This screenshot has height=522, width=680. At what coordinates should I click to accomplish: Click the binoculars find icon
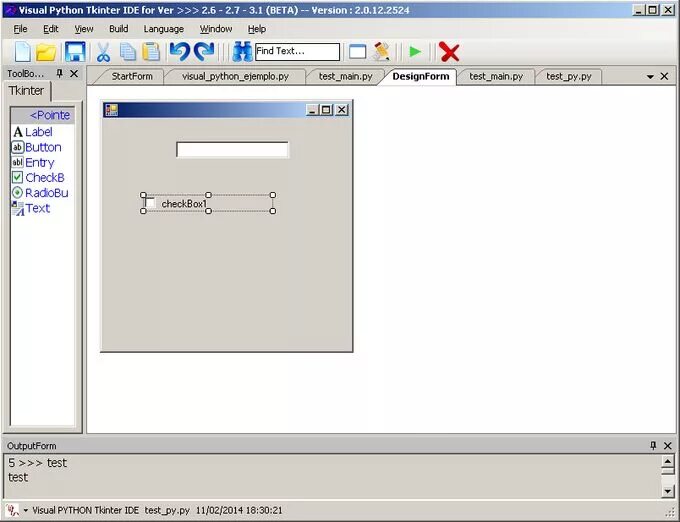click(242, 52)
